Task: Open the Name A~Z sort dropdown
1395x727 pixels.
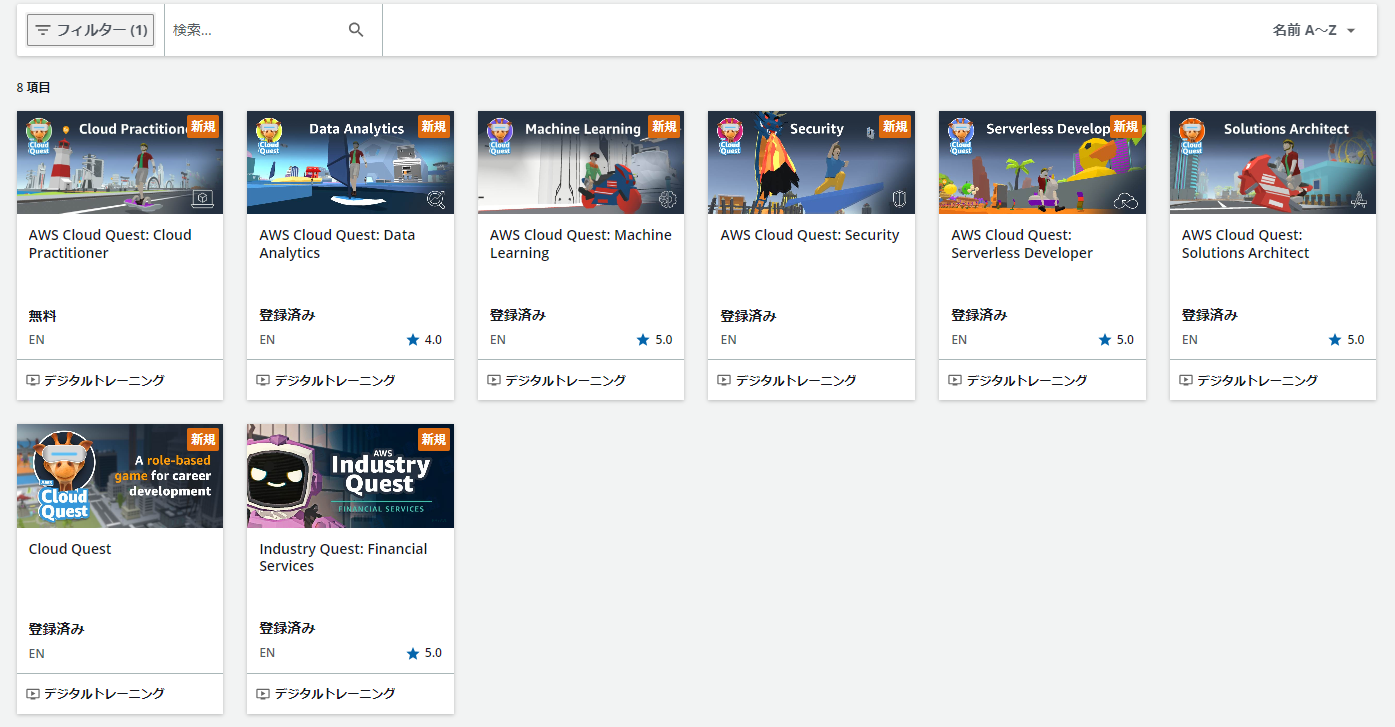Action: pyautogui.click(x=1314, y=30)
